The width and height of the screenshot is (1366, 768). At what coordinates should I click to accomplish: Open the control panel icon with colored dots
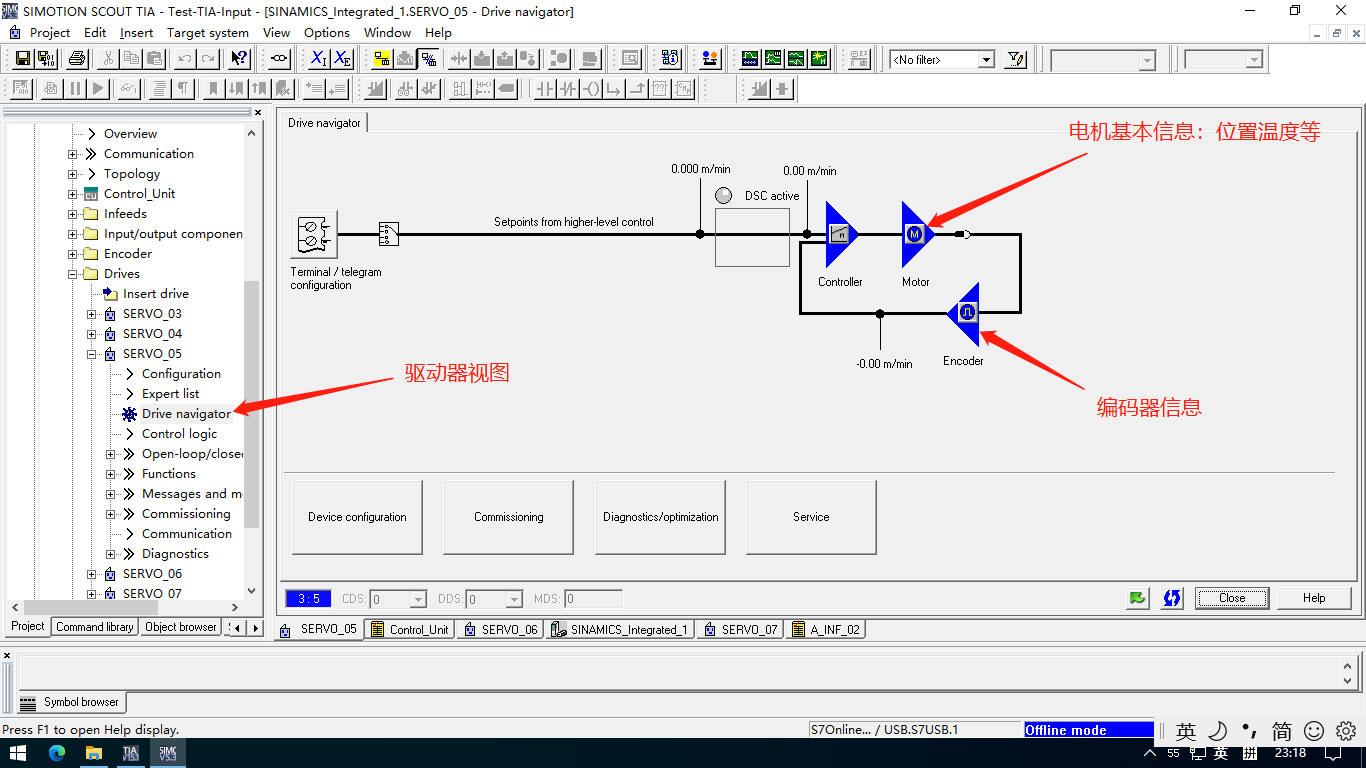(x=710, y=59)
